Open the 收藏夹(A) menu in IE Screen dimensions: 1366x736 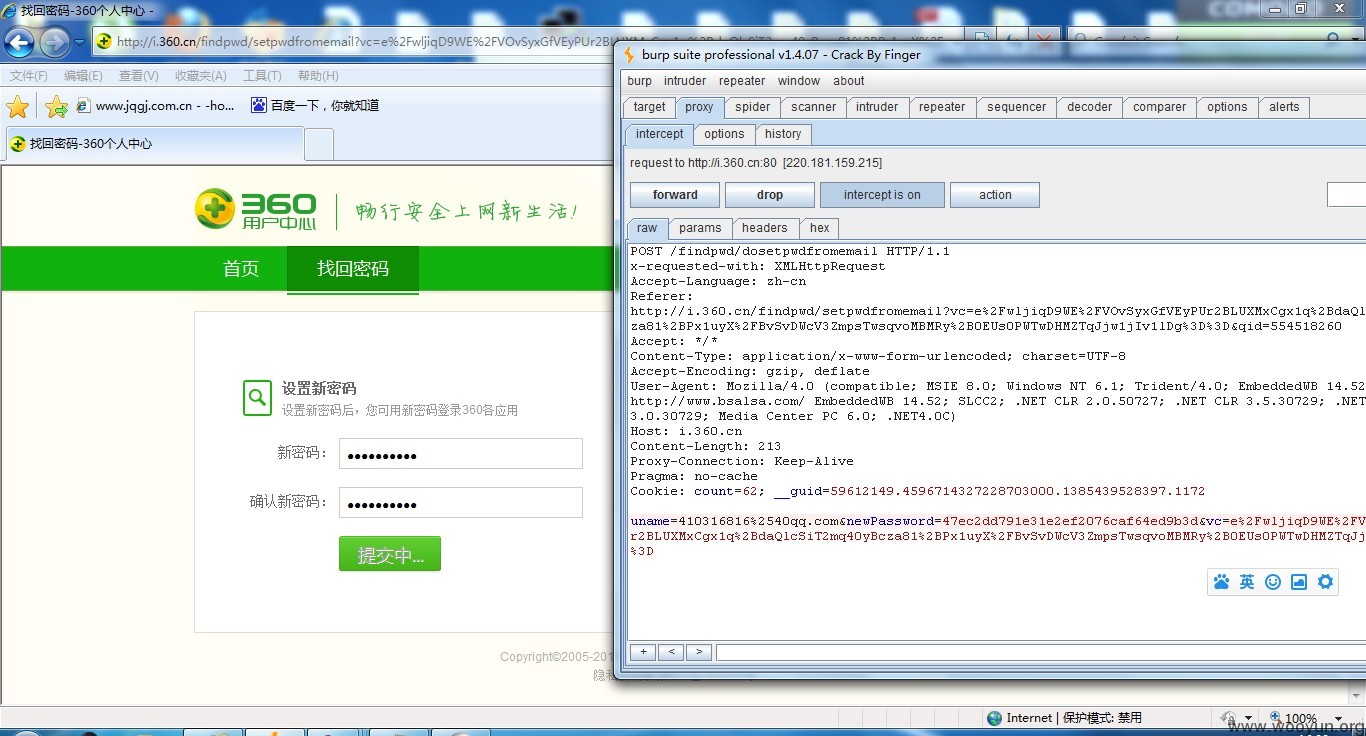[200, 76]
